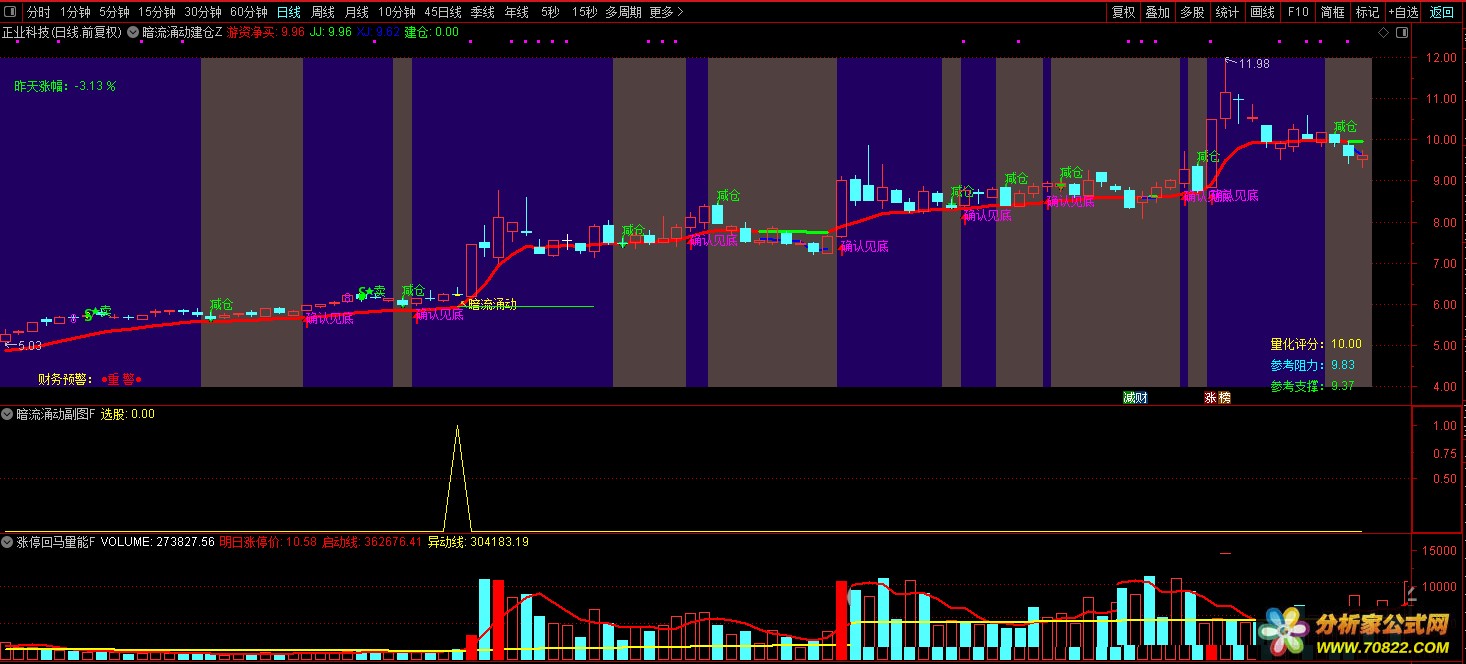Click the 张停回马量能F panel title
The image size is (1466, 664).
(56, 542)
